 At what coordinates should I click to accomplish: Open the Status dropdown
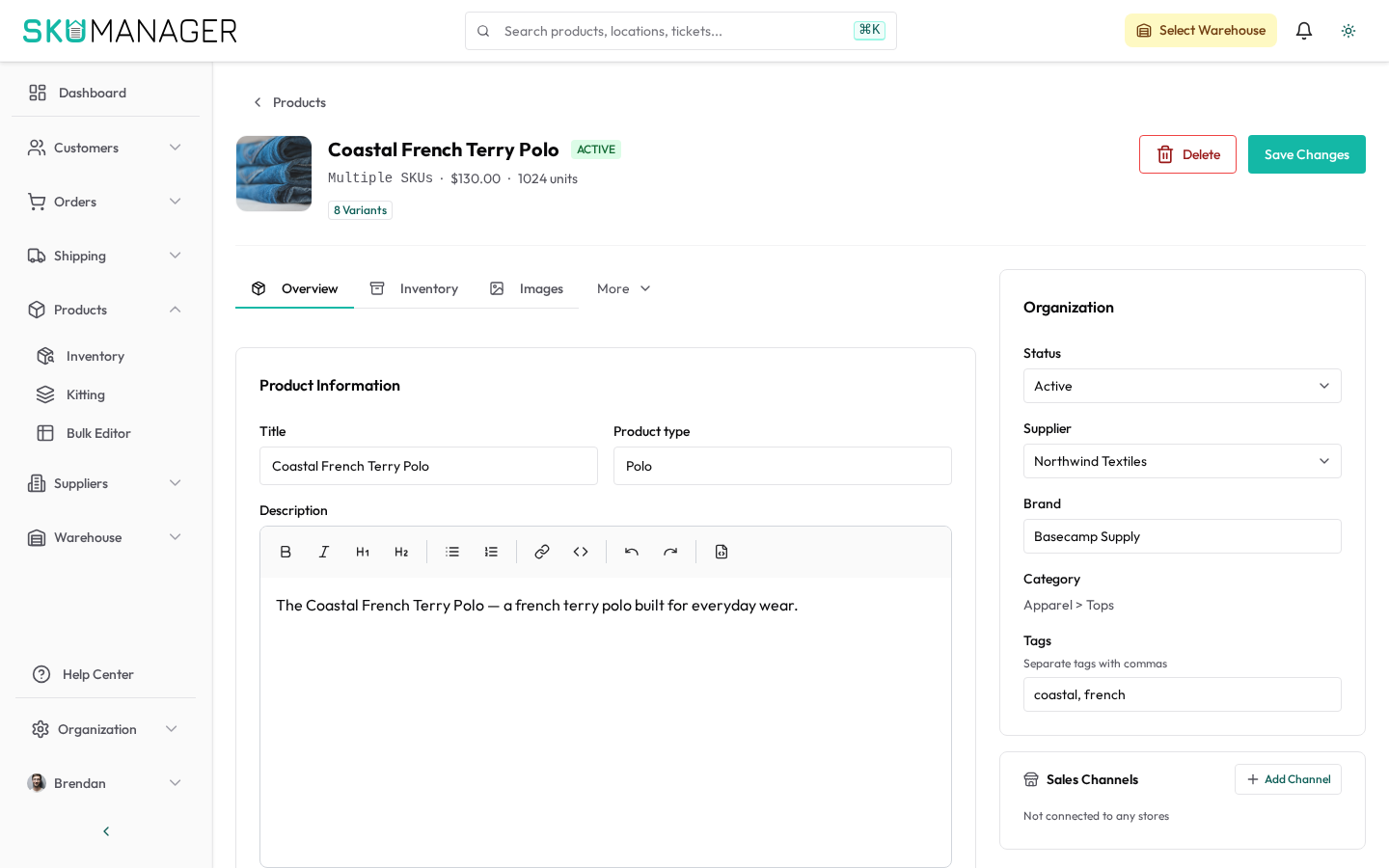pos(1183,386)
